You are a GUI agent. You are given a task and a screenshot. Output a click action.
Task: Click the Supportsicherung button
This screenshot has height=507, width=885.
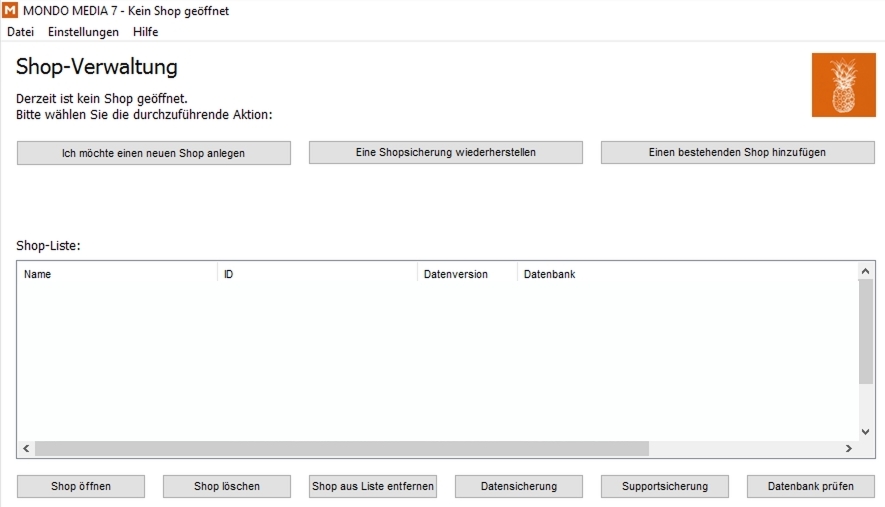pyautogui.click(x=665, y=486)
